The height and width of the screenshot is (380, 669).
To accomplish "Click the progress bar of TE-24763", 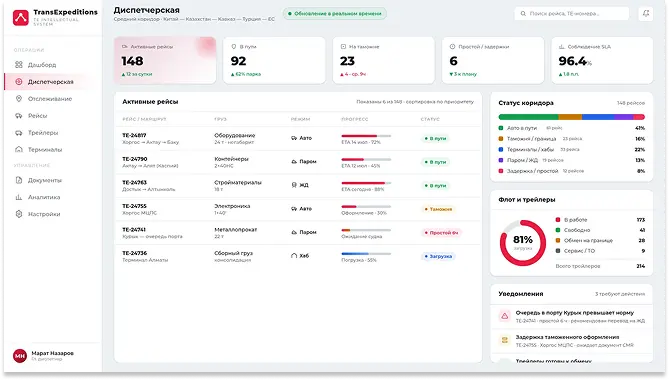I will pyautogui.click(x=366, y=183).
